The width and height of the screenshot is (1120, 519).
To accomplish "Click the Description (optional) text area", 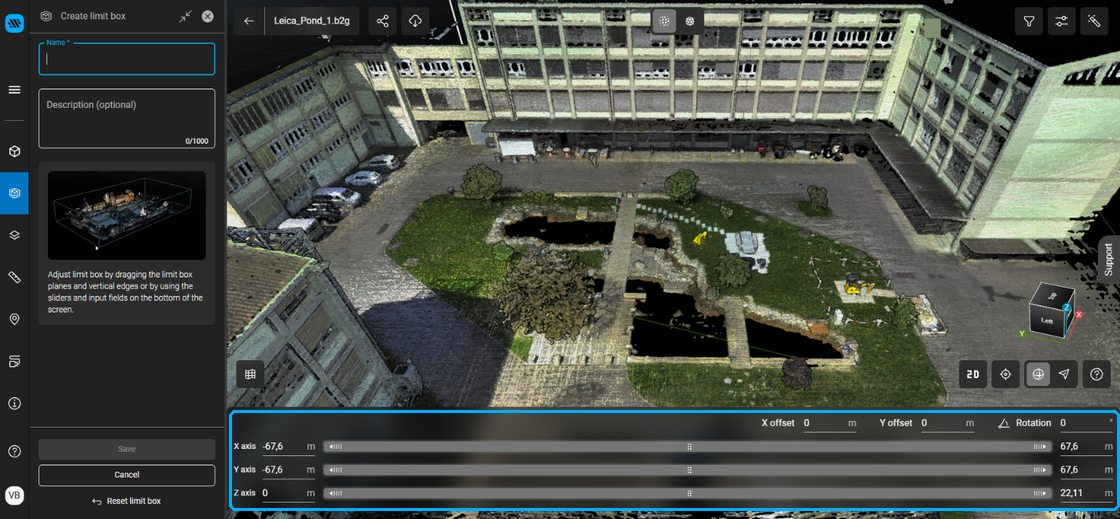I will click(126, 119).
